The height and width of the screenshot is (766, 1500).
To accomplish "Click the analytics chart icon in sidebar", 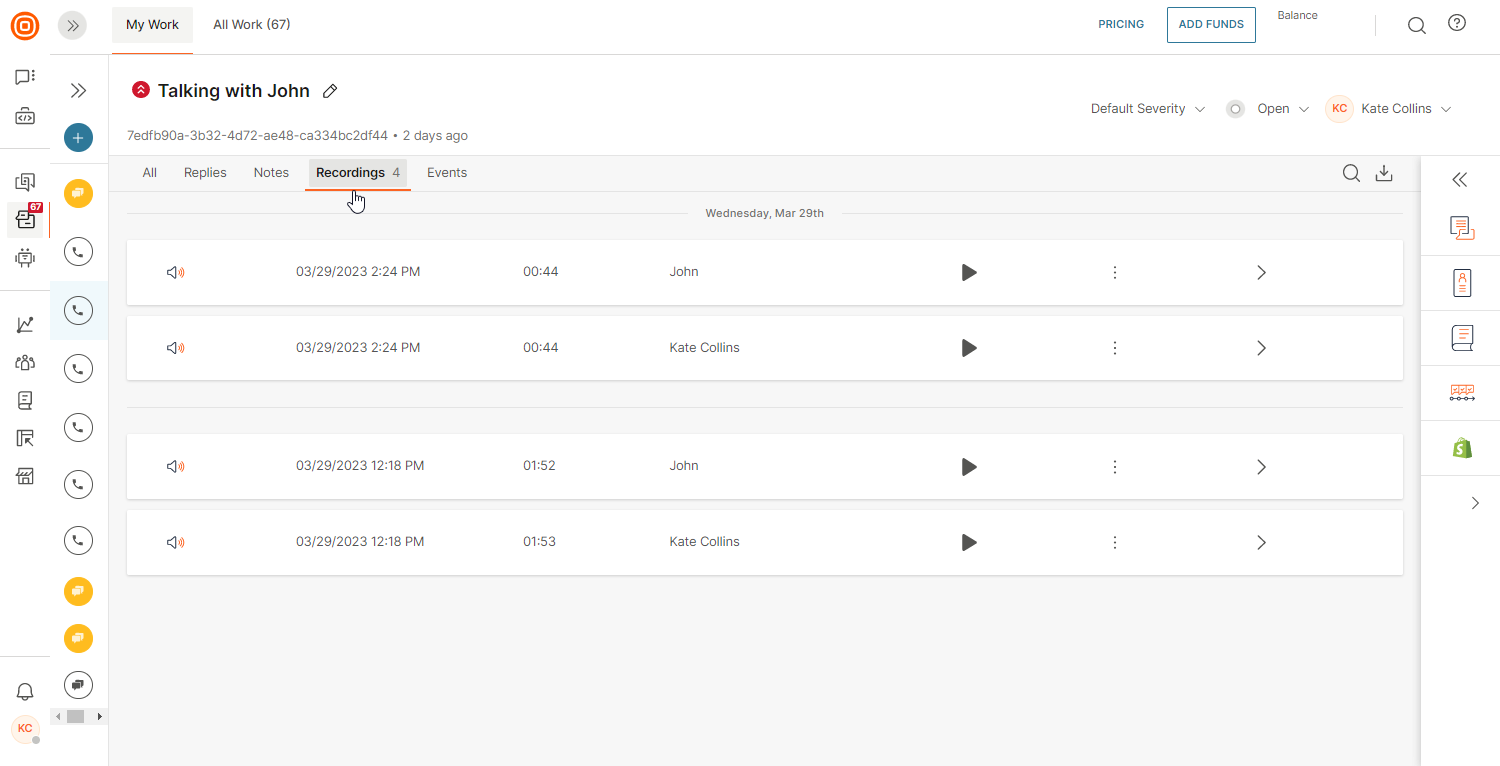I will 25,325.
